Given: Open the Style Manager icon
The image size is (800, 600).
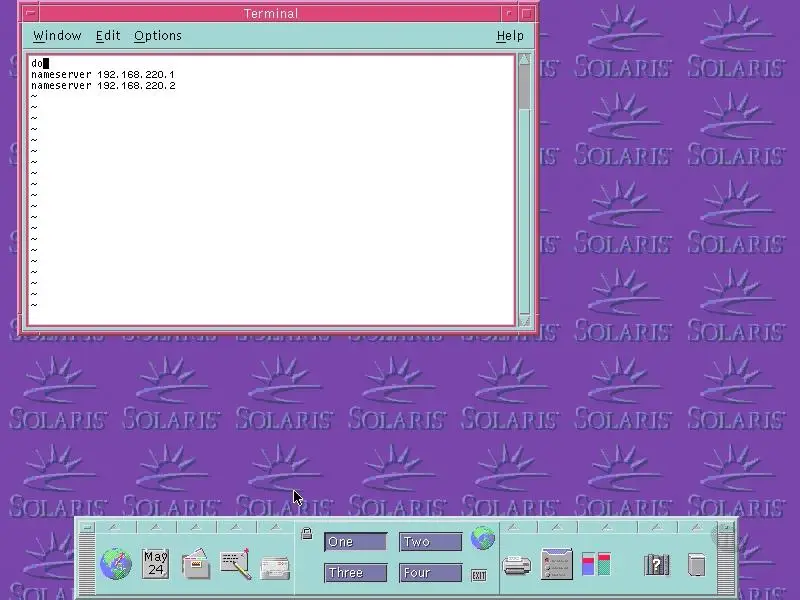Looking at the screenshot, I should [x=557, y=564].
